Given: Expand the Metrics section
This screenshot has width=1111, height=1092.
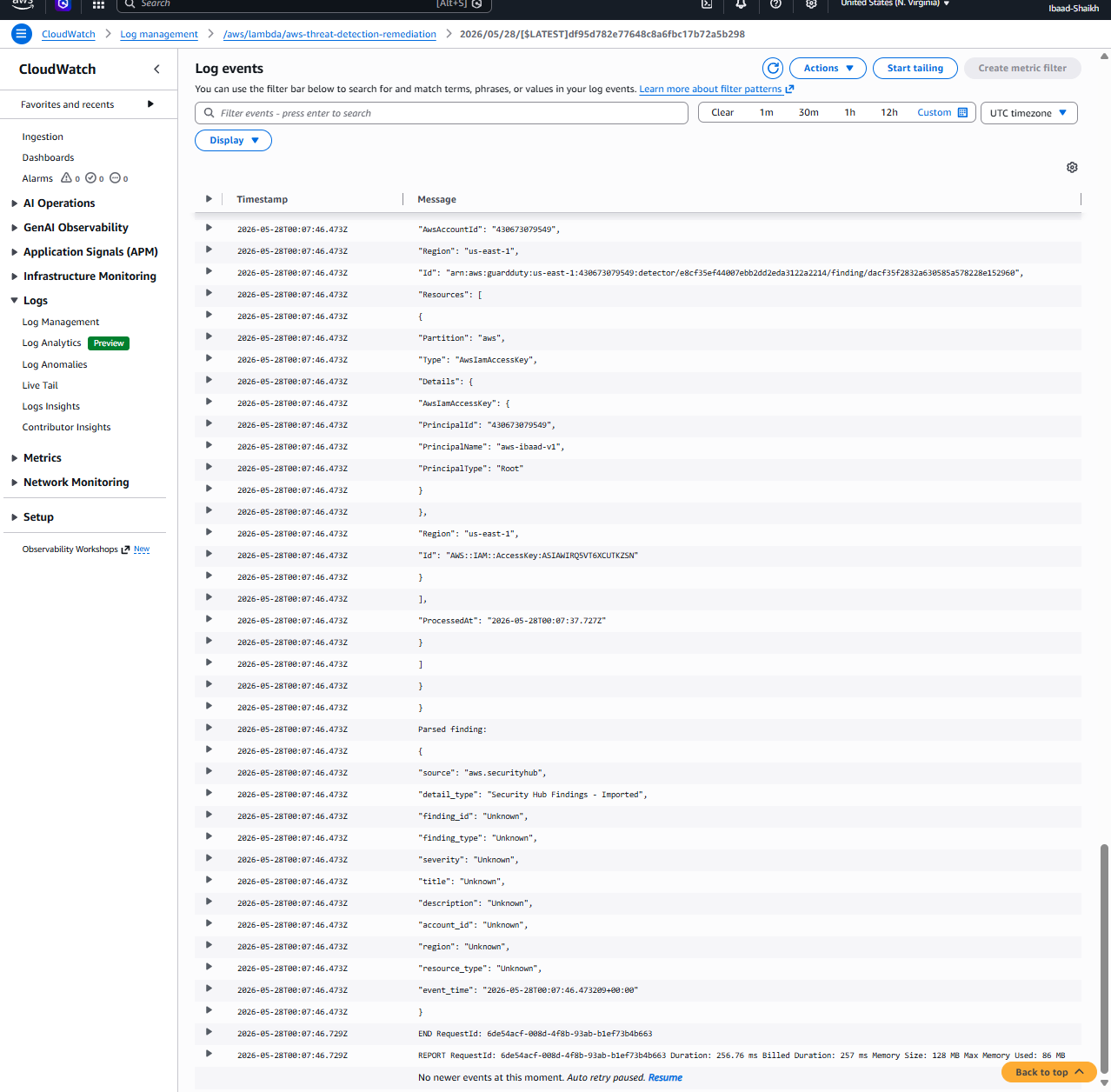Looking at the screenshot, I should (14, 458).
